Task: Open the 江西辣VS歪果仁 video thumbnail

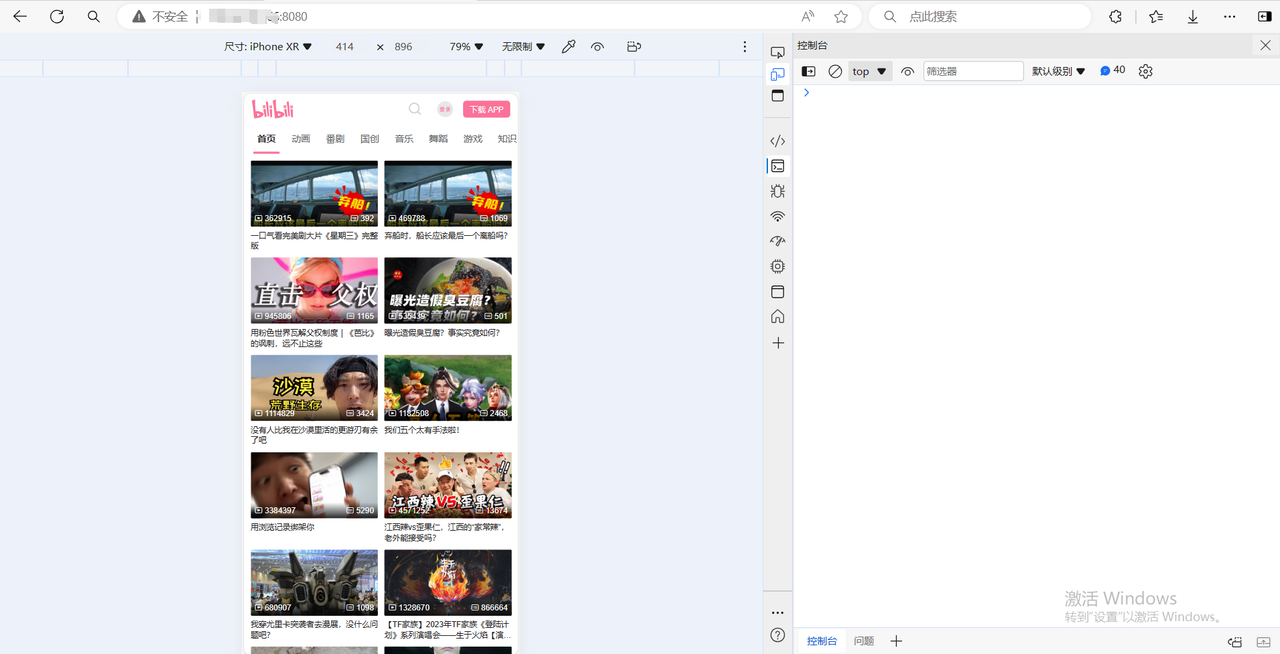Action: (x=448, y=485)
